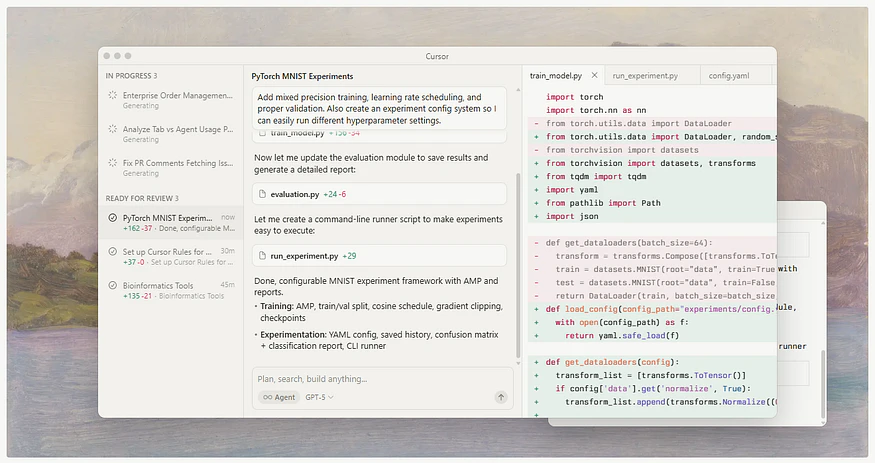Click spinner icon beside Enterprise Order Management
875x463 pixels.
point(113,95)
